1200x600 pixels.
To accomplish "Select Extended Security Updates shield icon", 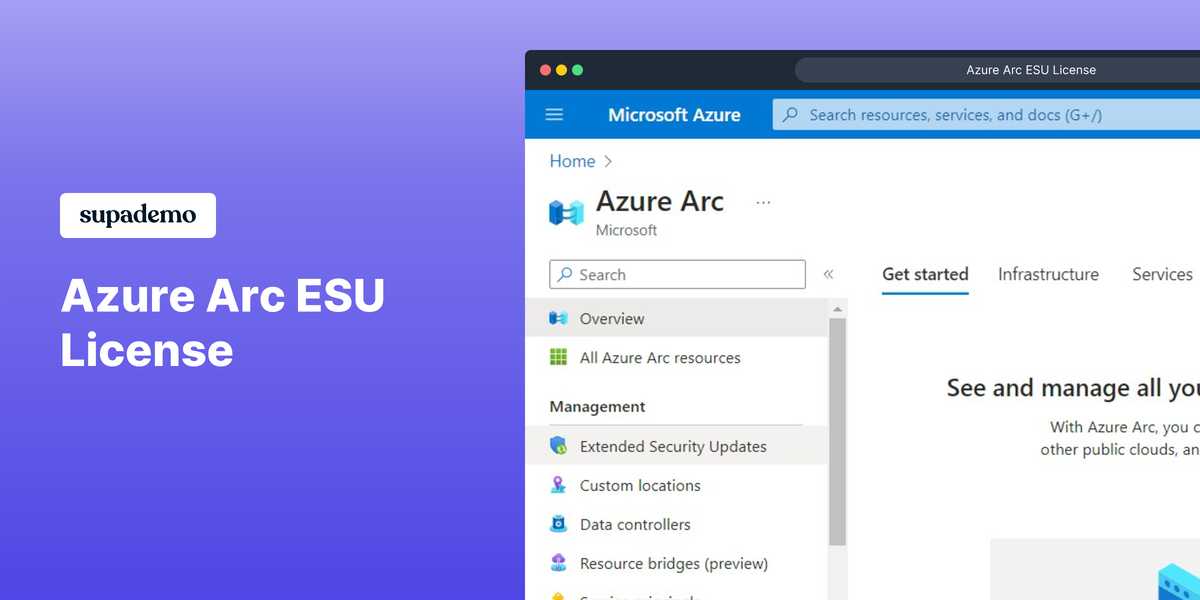I will pos(560,445).
